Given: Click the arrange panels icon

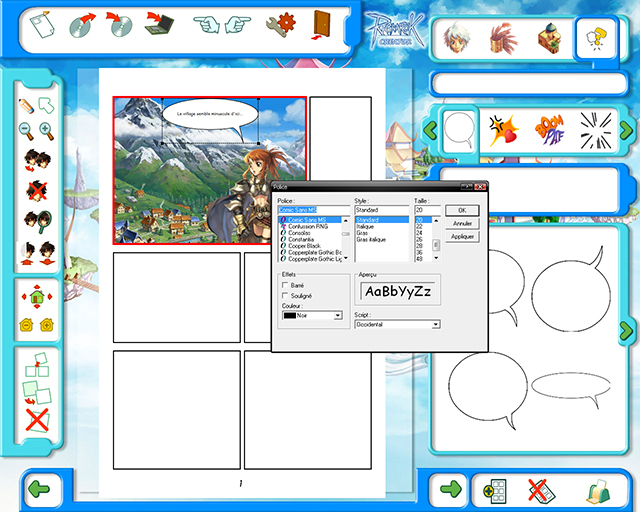Looking at the screenshot, I should (37, 365).
